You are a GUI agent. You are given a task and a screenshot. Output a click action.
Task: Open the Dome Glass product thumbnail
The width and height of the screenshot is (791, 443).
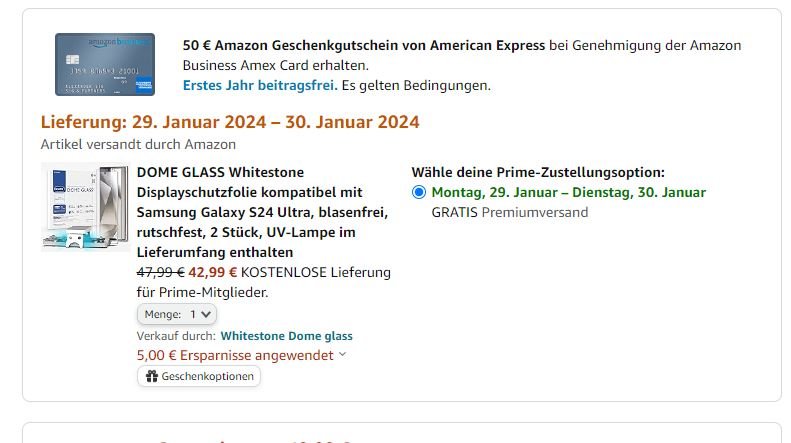click(85, 205)
